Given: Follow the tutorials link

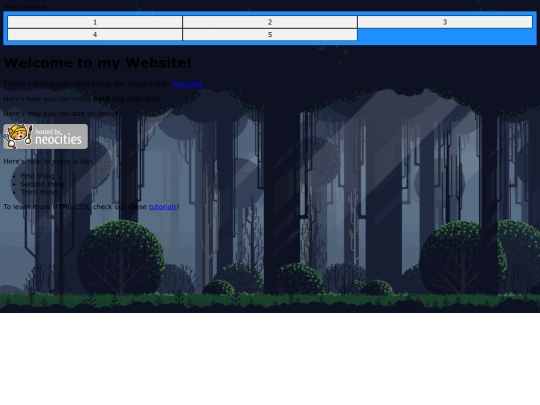Looking at the screenshot, I should click(x=163, y=207).
